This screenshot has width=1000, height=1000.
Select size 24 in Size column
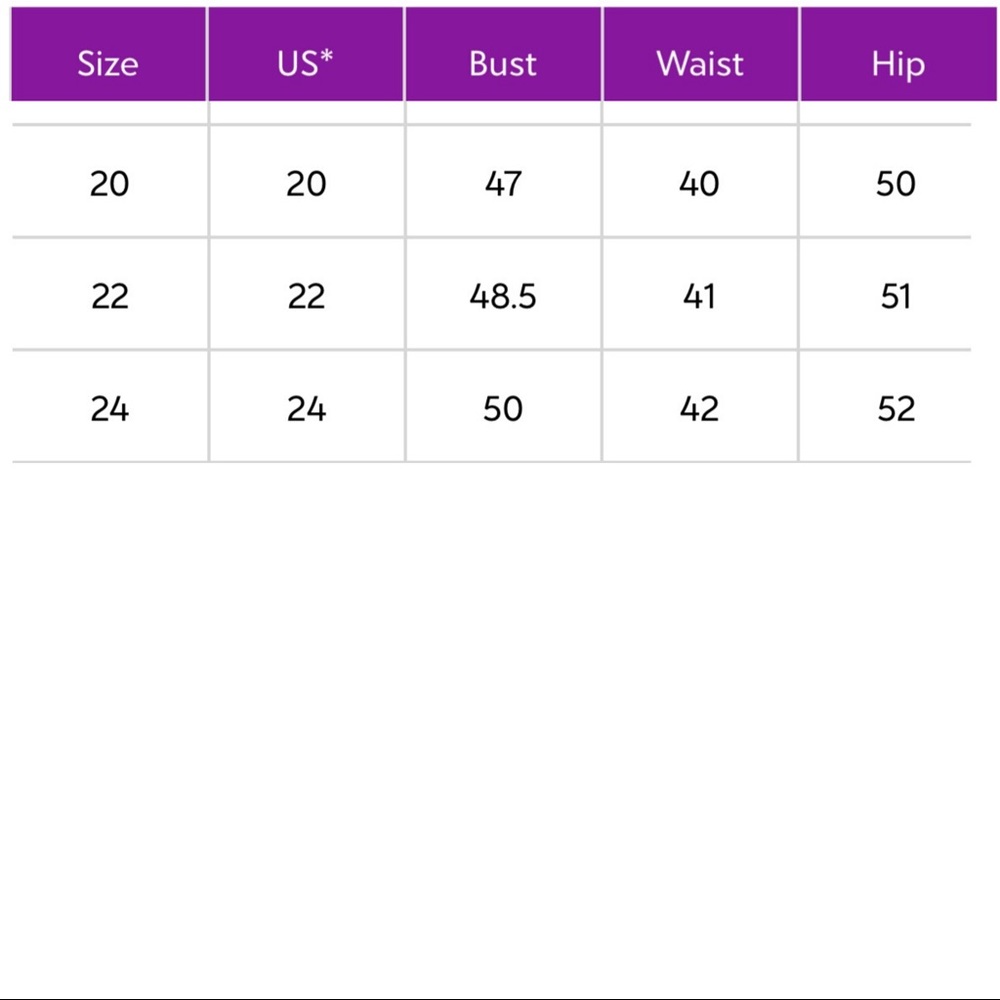[x=109, y=409]
